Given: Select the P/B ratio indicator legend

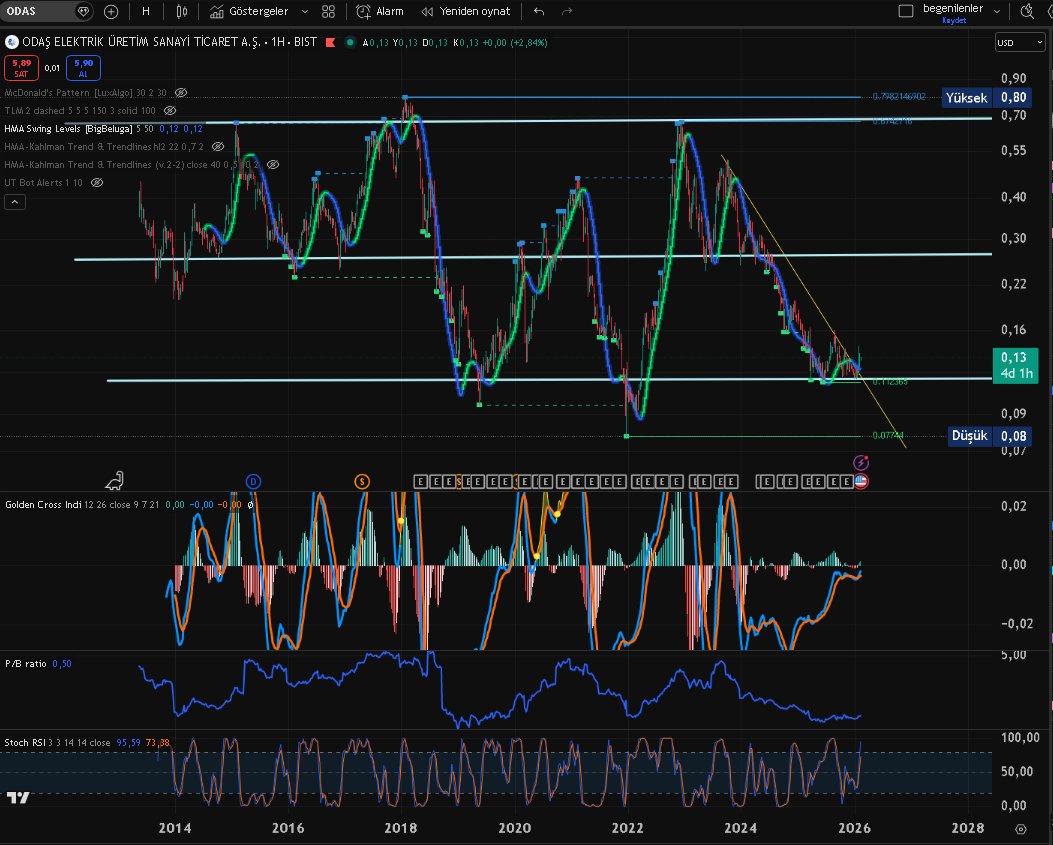Looking at the screenshot, I should pos(26,664).
